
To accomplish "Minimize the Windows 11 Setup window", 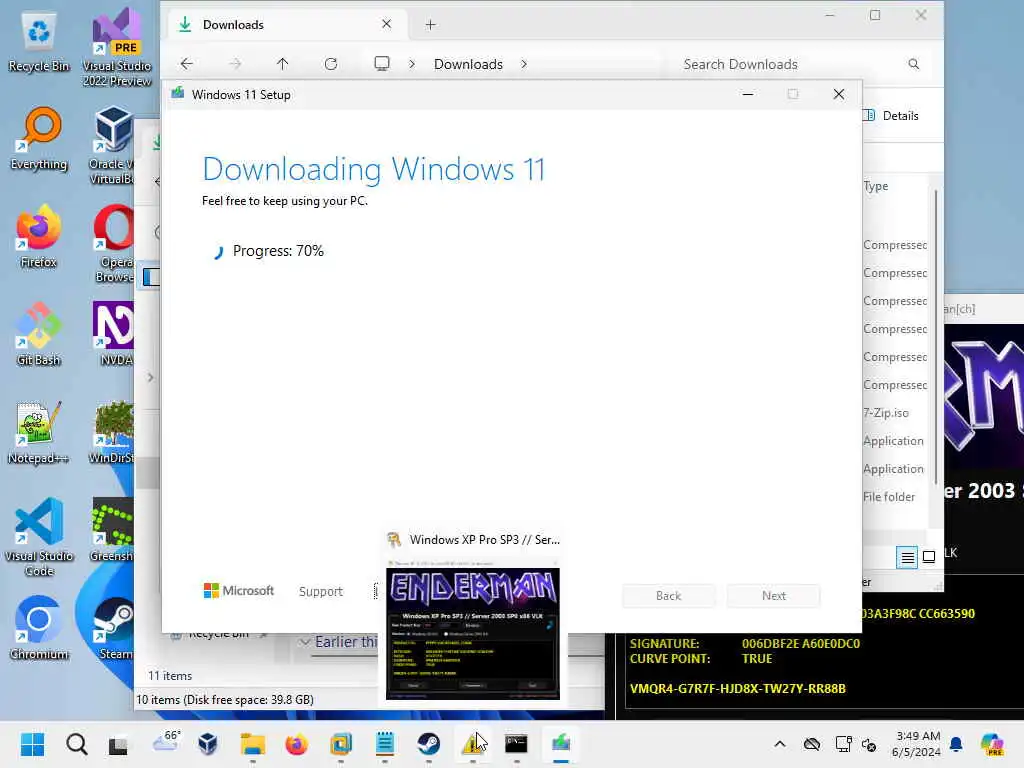I will click(748, 95).
